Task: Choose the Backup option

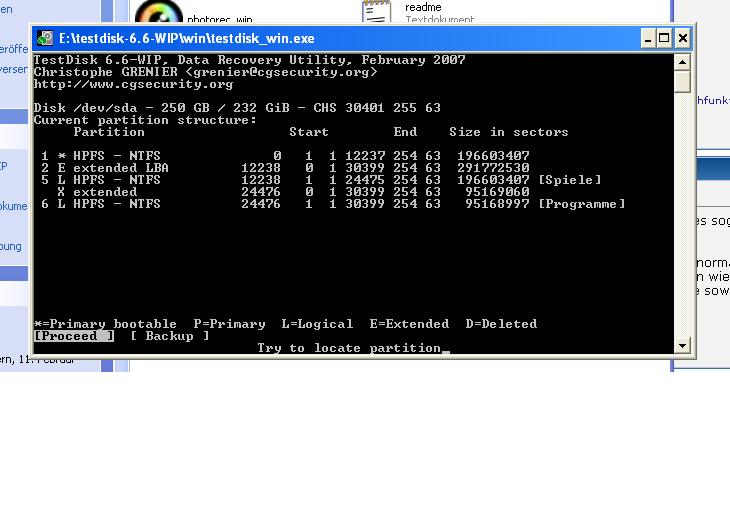Action: click(169, 336)
